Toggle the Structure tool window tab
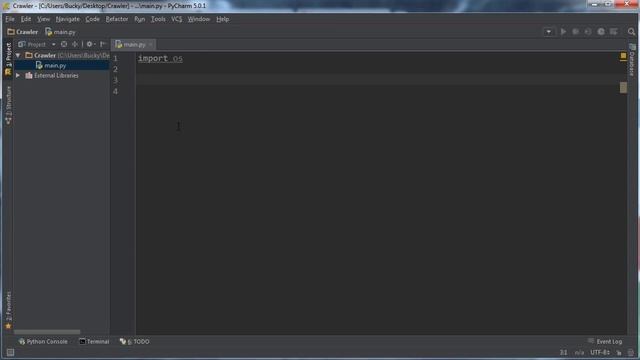Screen dimensions: 640x360 click(8, 105)
